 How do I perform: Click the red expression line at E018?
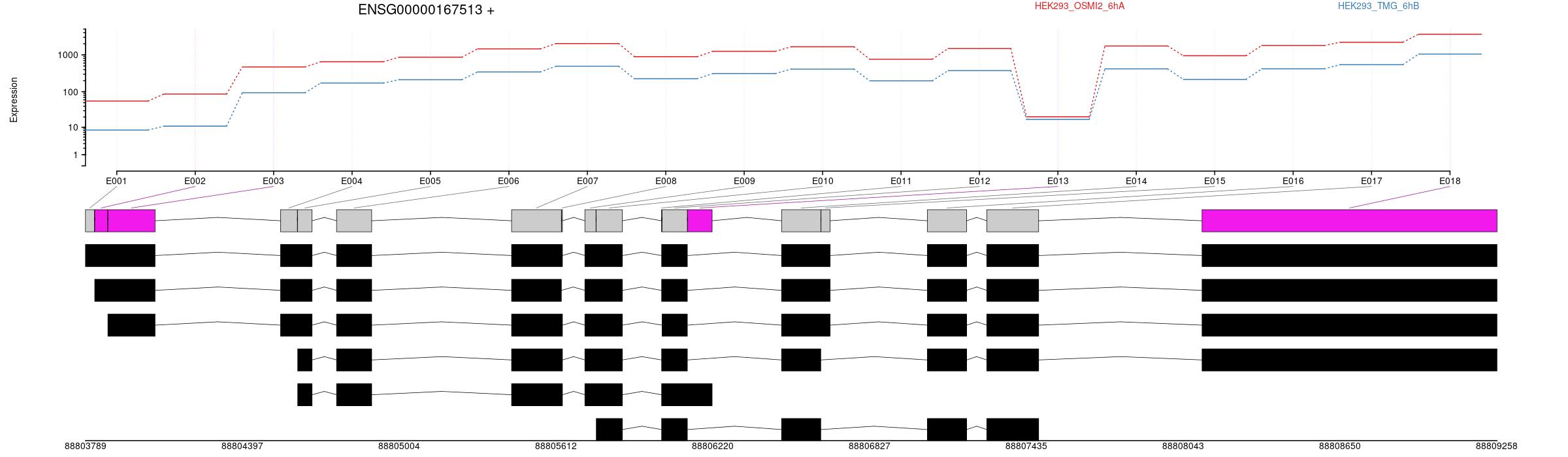[x=1450, y=34]
